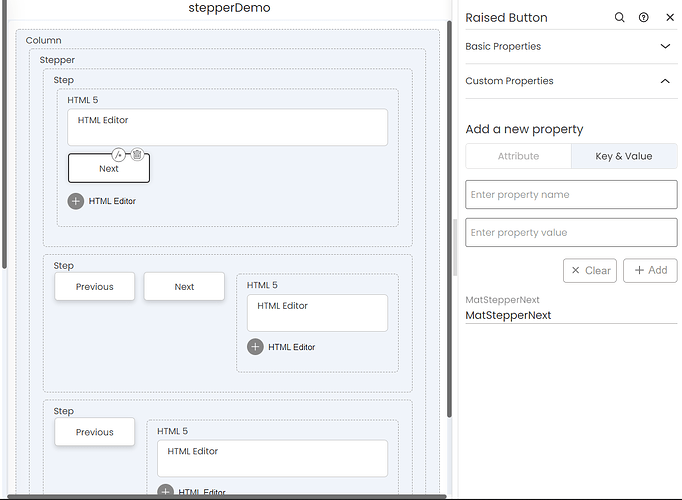Select the Column container label
Image resolution: width=682 pixels, height=500 pixels.
point(43,40)
